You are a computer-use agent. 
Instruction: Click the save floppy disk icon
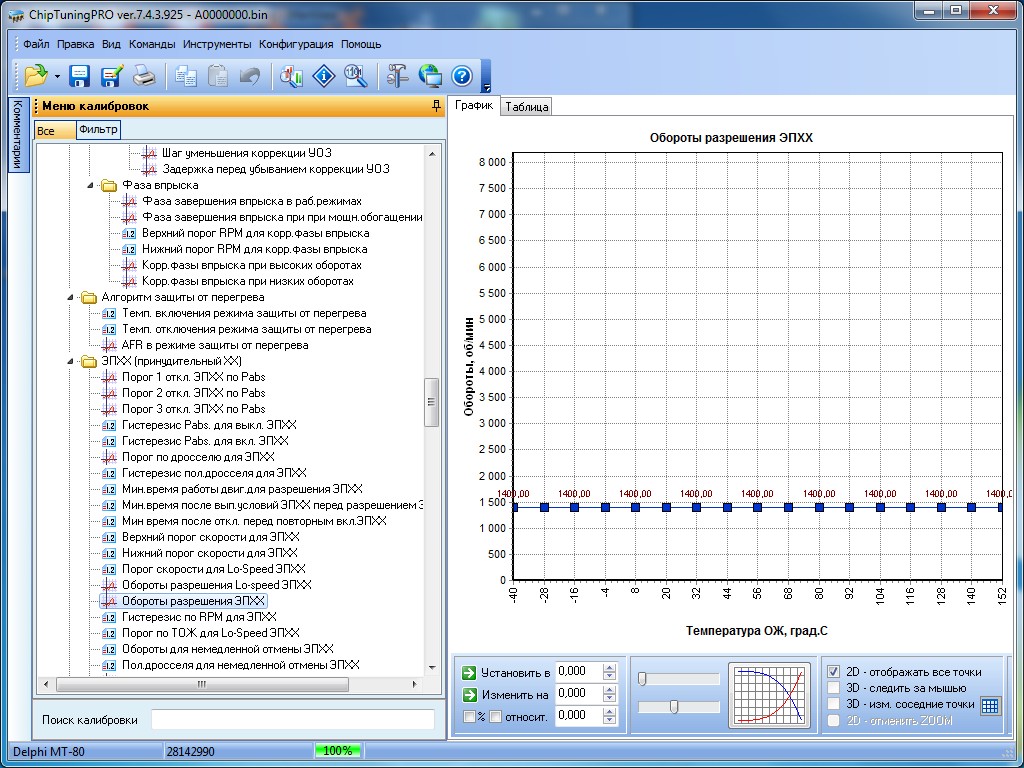(x=80, y=76)
